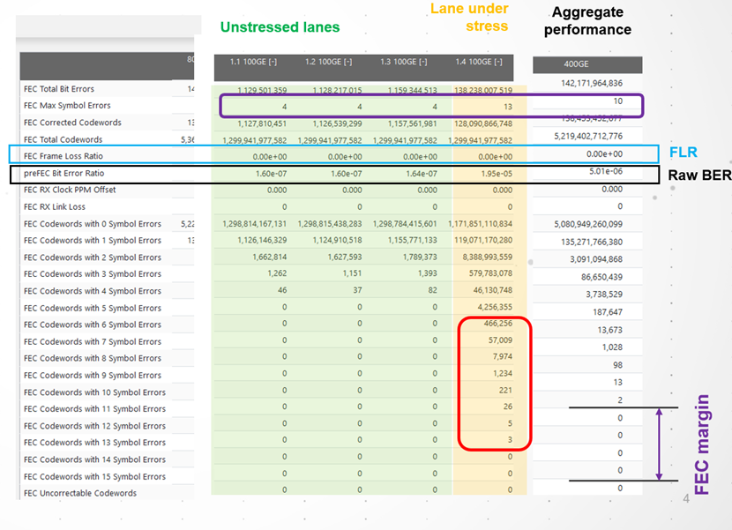
Task: Click FEC Codewords with 14 Symbol Errors label
Action: point(95,459)
